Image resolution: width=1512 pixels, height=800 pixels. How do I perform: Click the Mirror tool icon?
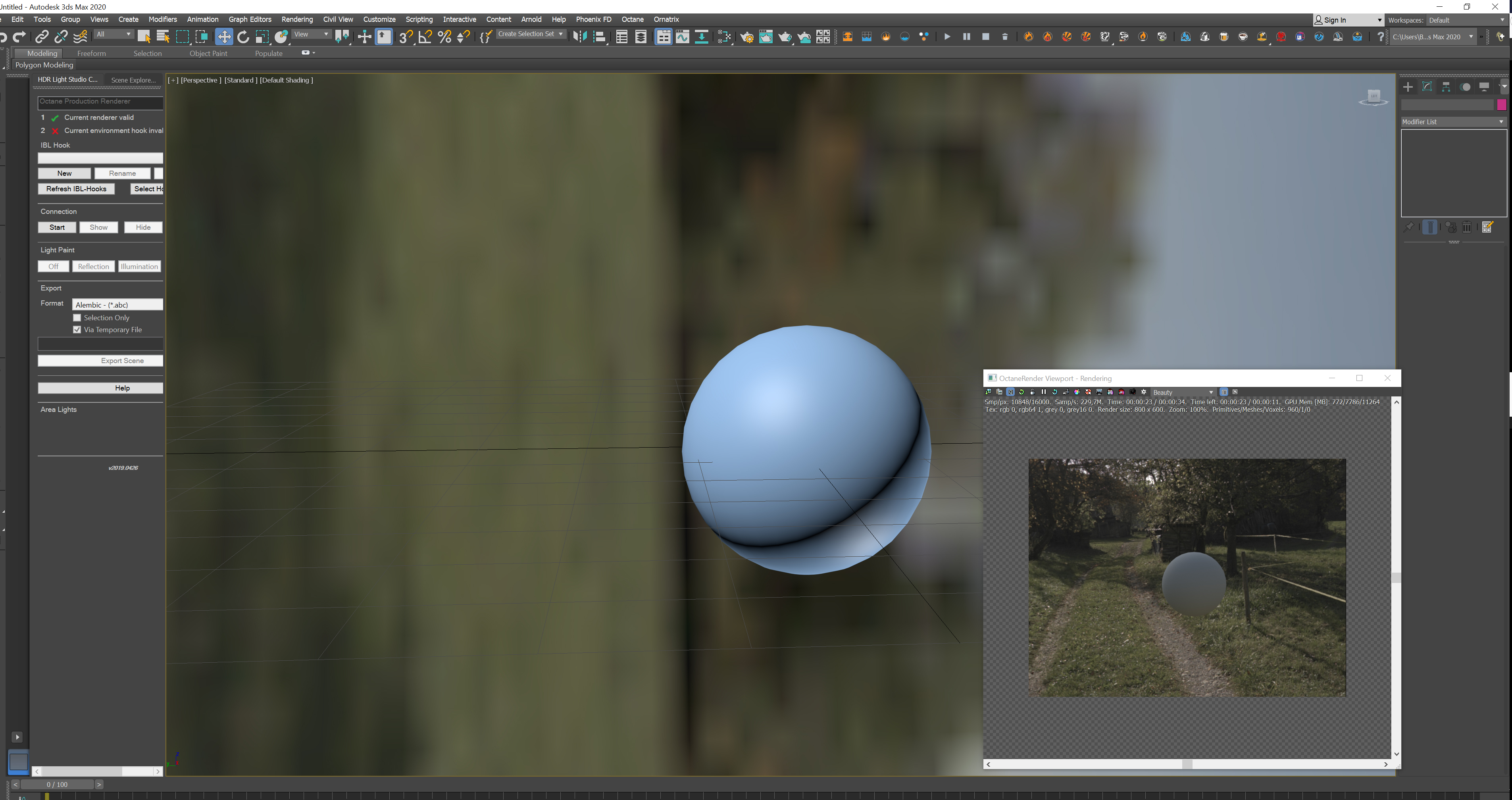click(x=579, y=37)
